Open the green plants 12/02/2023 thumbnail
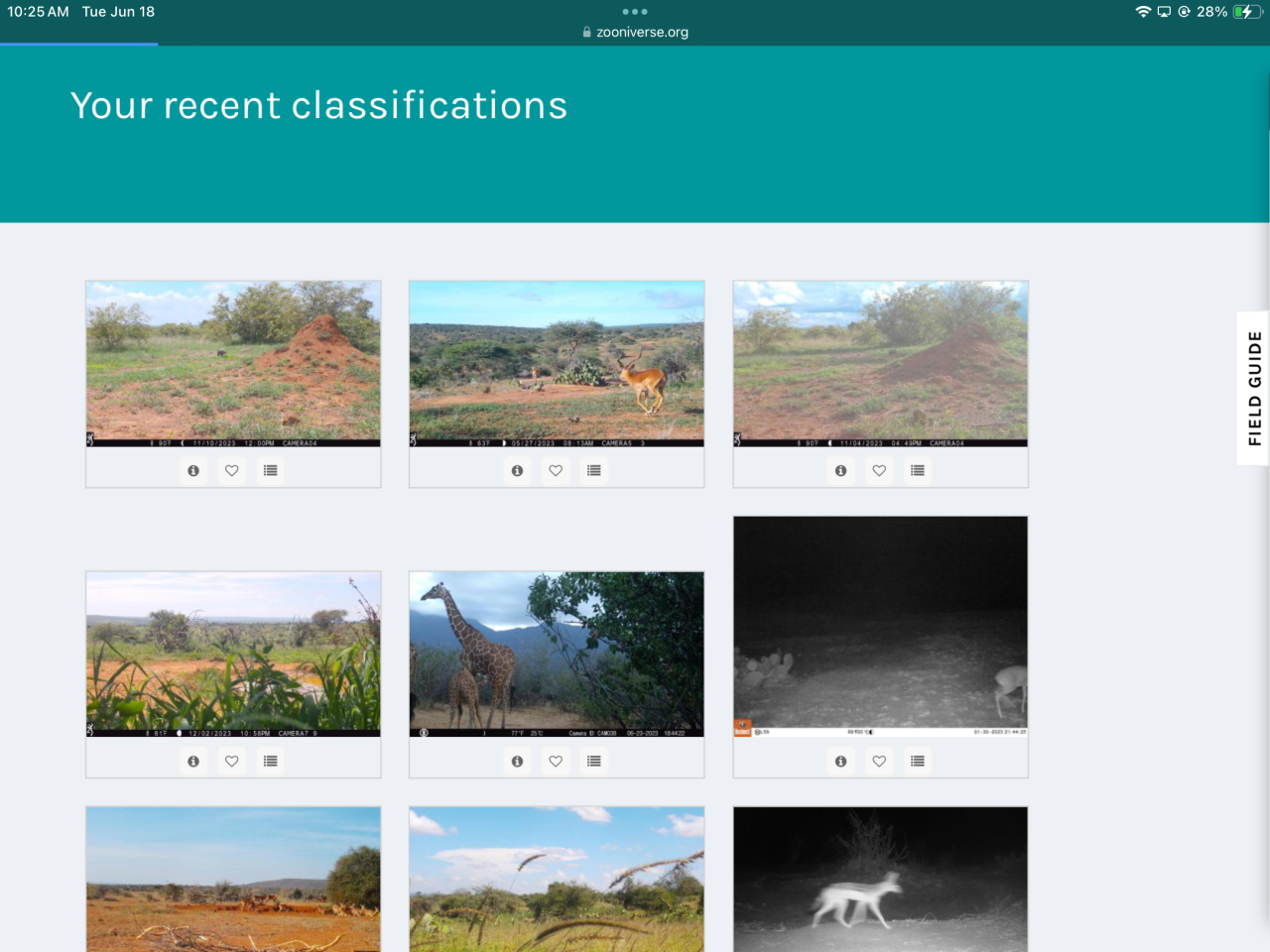The image size is (1270, 952). [x=233, y=654]
